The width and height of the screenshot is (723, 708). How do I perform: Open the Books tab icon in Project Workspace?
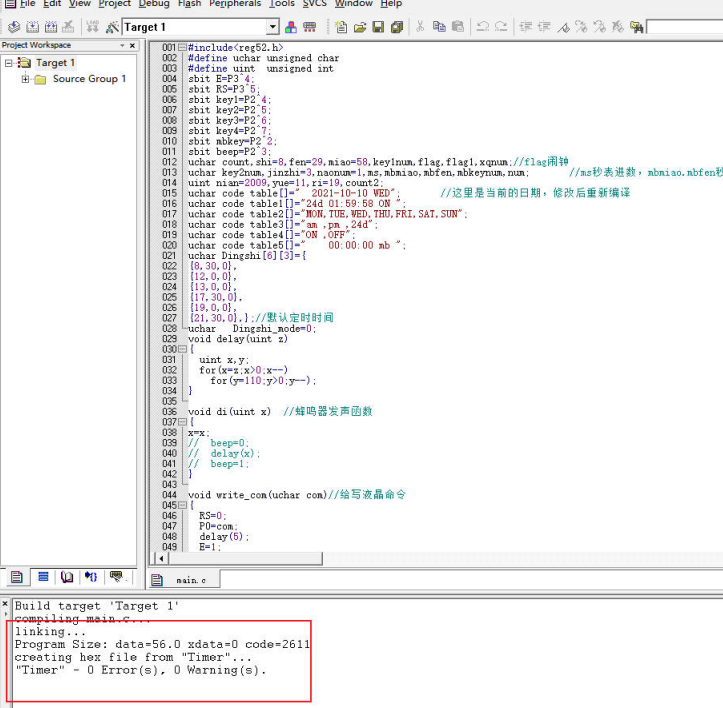(x=67, y=577)
